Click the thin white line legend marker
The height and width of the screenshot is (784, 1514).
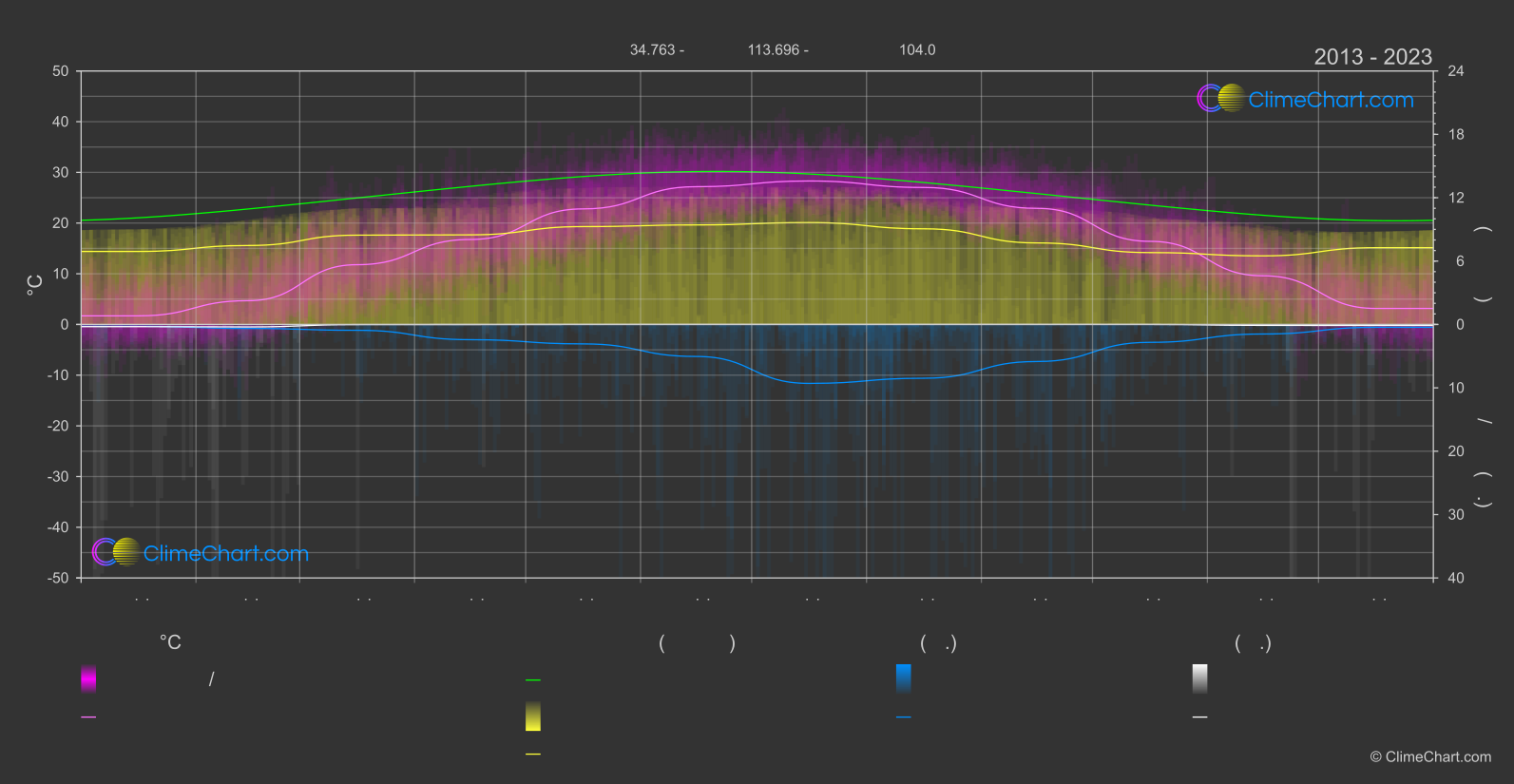tap(1200, 717)
